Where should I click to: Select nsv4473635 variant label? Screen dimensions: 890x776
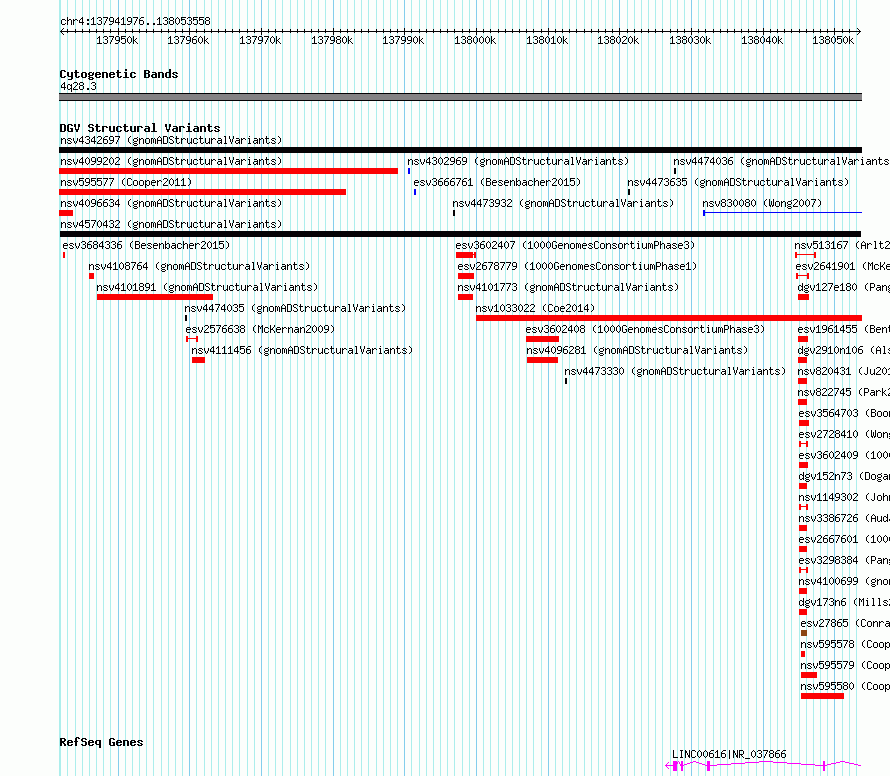click(738, 182)
